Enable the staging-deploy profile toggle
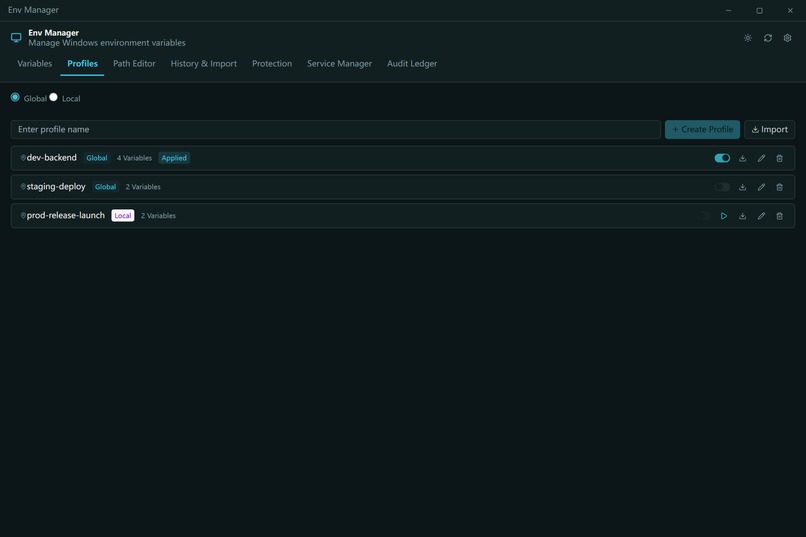This screenshot has height=537, width=806. [x=722, y=187]
